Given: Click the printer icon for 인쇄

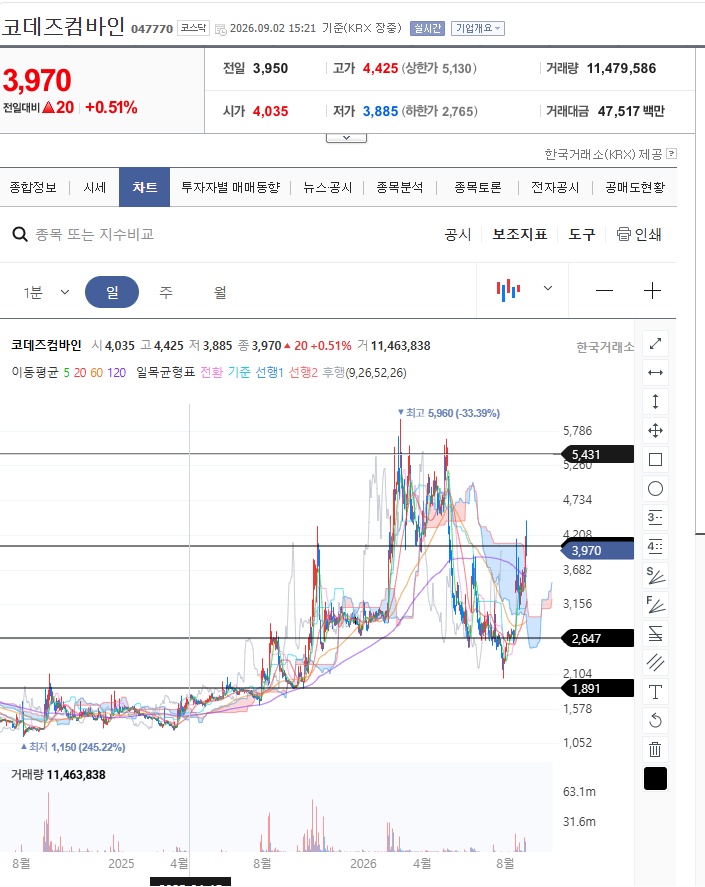Looking at the screenshot, I should tap(624, 234).
